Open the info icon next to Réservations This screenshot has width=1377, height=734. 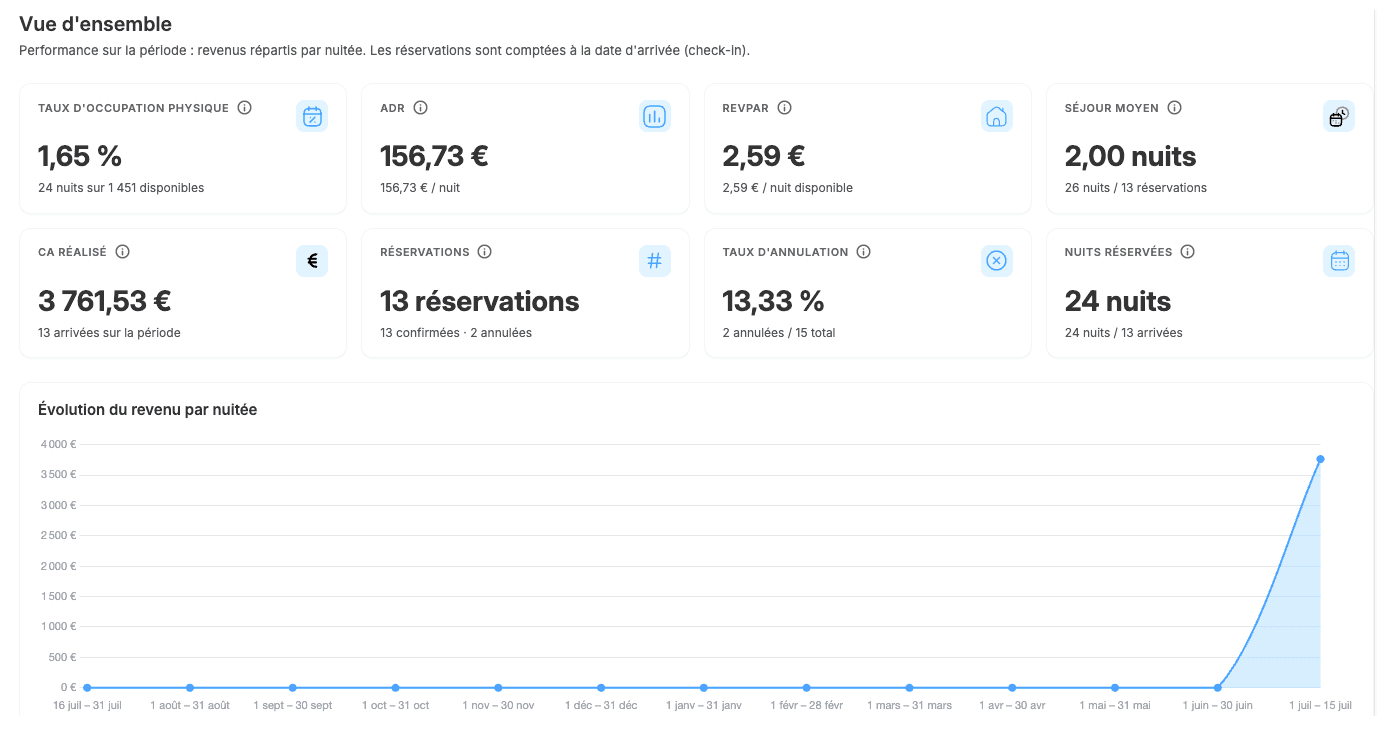tap(485, 252)
